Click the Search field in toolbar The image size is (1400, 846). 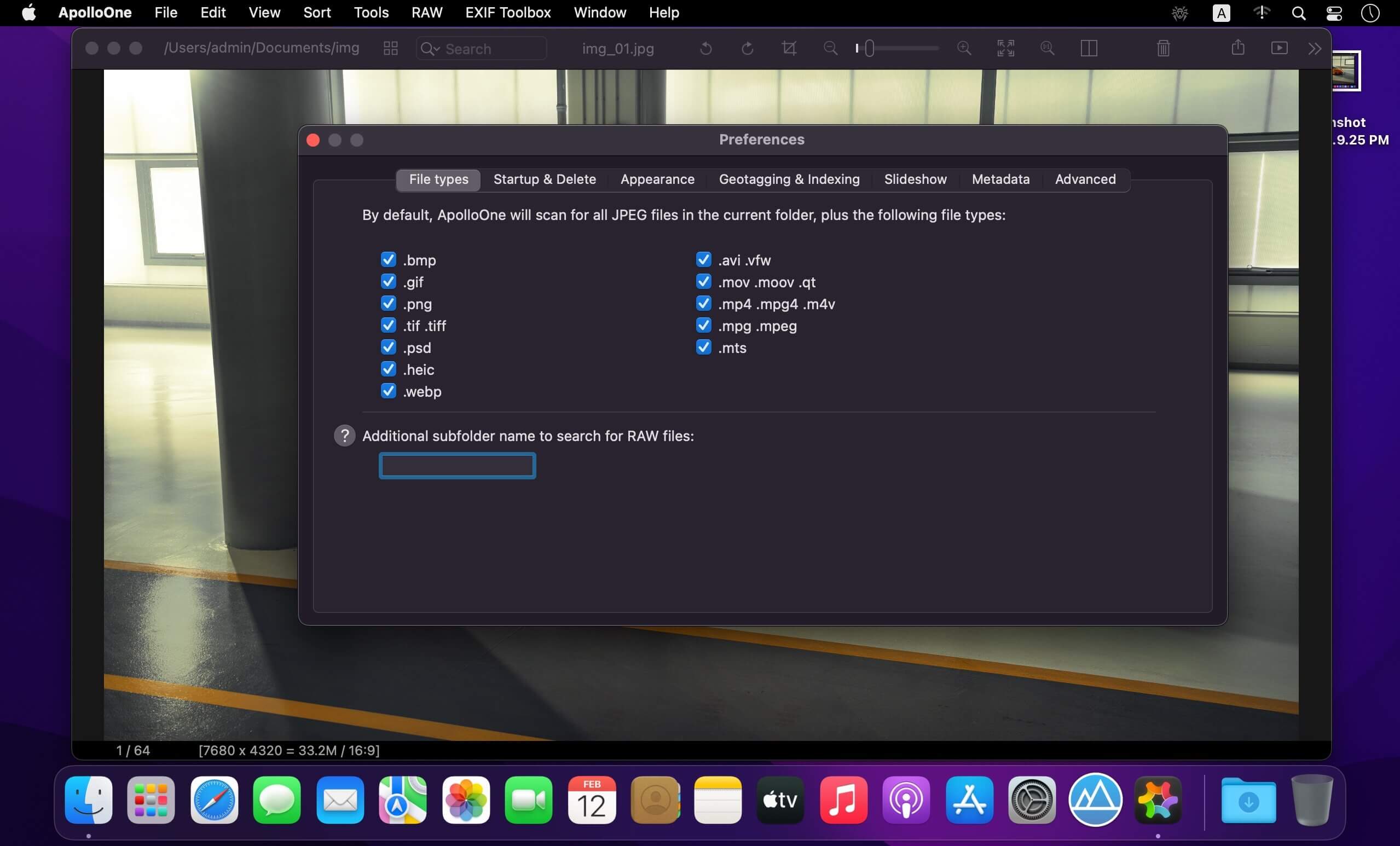point(481,49)
